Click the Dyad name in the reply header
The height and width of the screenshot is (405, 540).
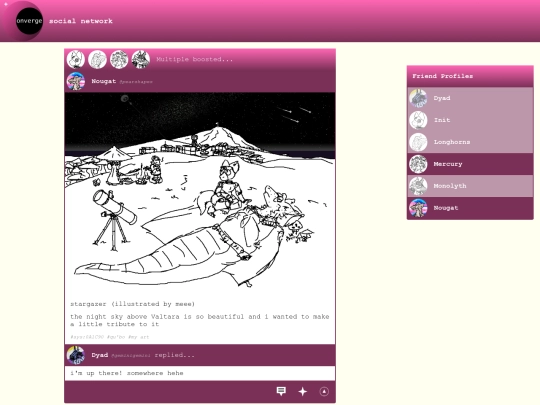(x=100, y=355)
